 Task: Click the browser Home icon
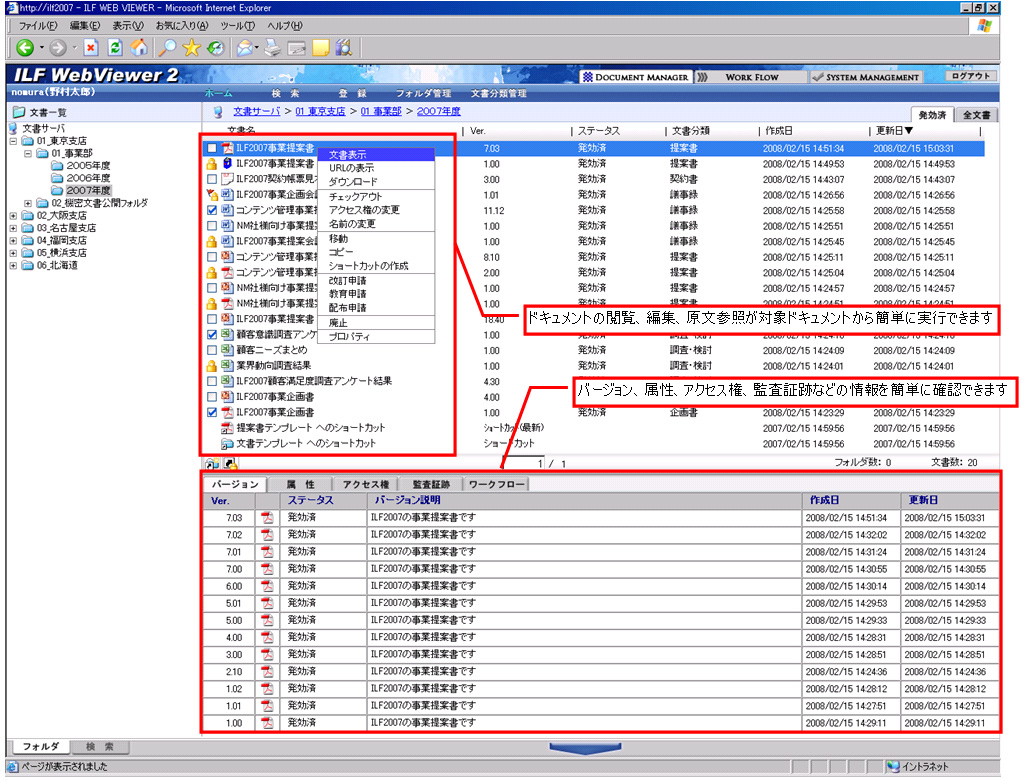(139, 47)
